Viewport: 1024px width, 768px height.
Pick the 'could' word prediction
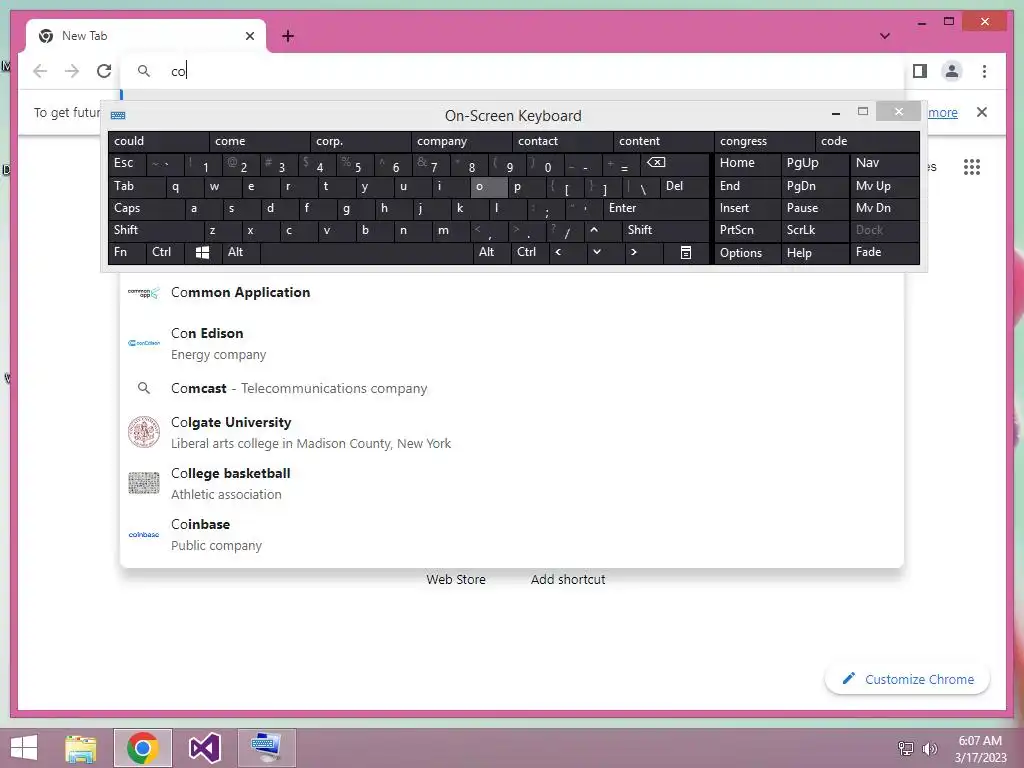coord(159,141)
